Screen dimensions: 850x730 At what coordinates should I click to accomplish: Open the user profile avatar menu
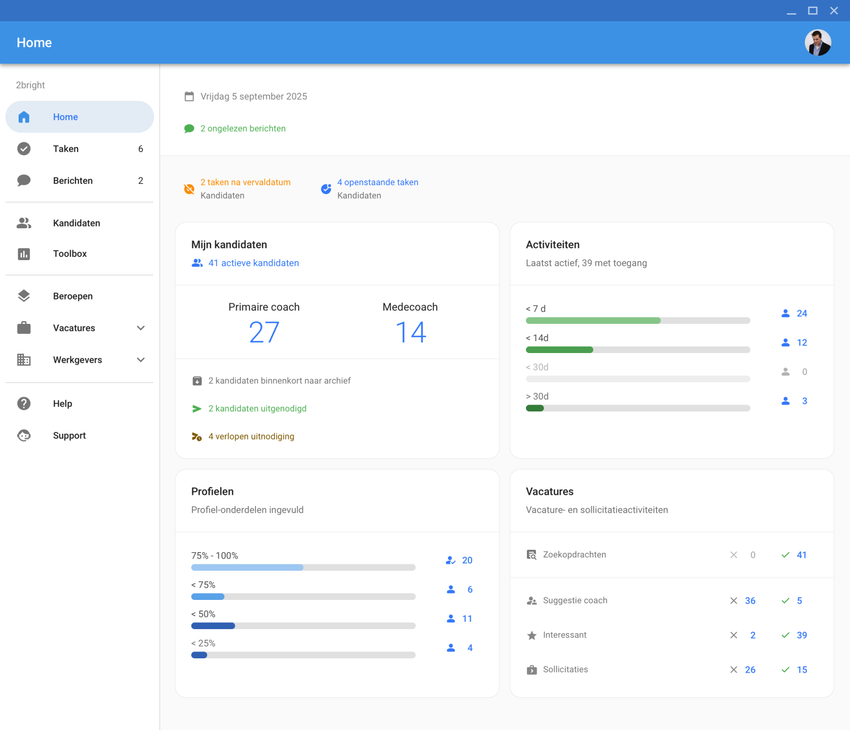(817, 43)
